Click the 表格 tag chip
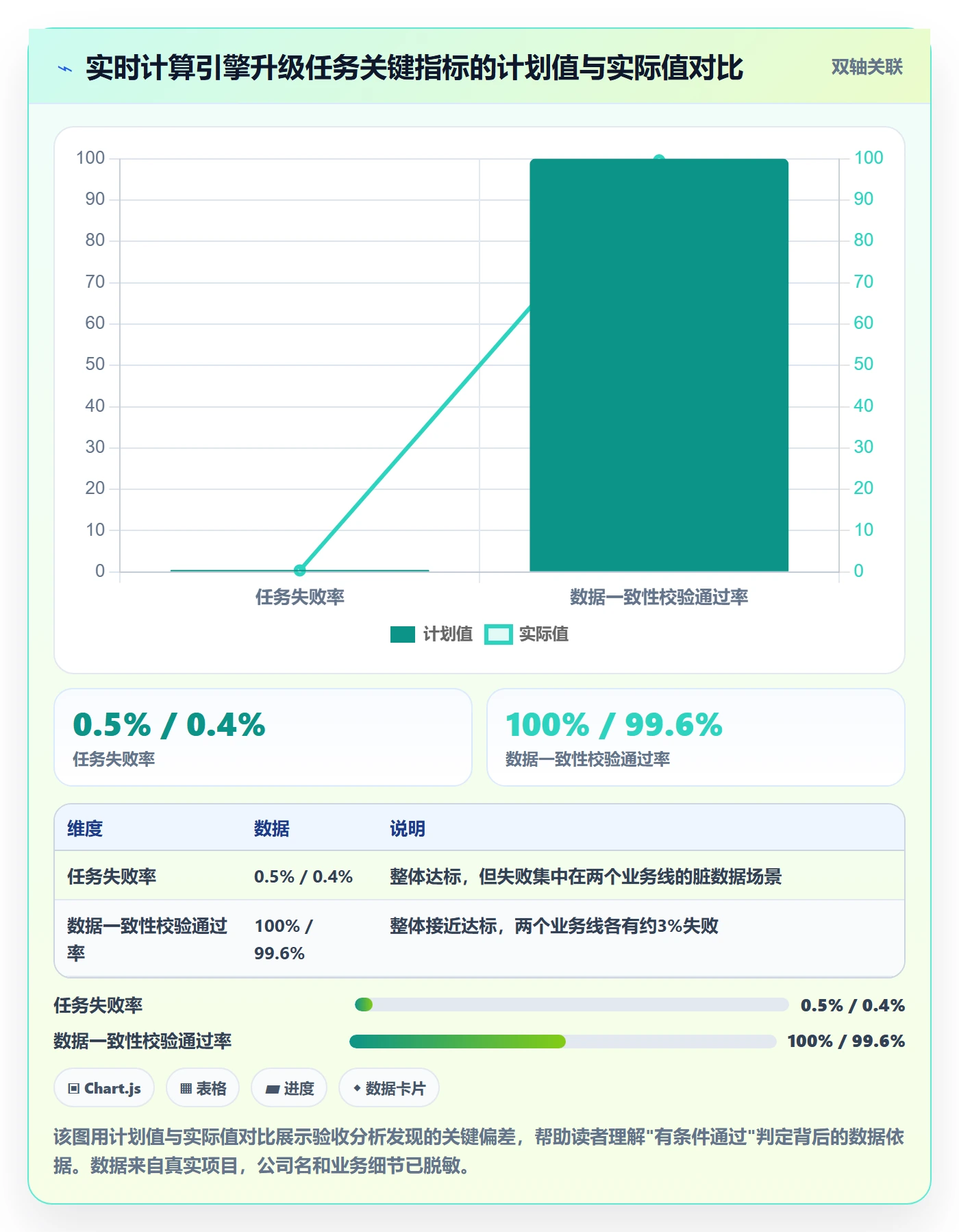 (x=203, y=1088)
